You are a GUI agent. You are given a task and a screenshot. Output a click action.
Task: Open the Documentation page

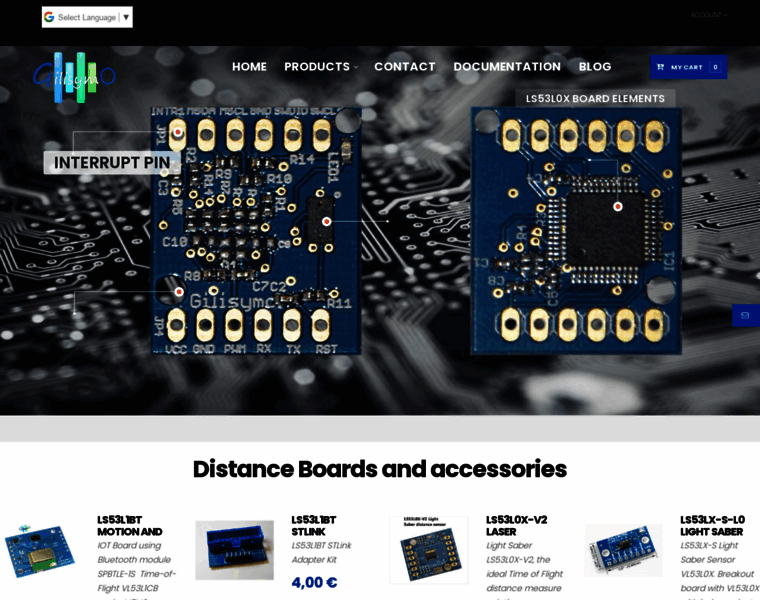pos(507,67)
